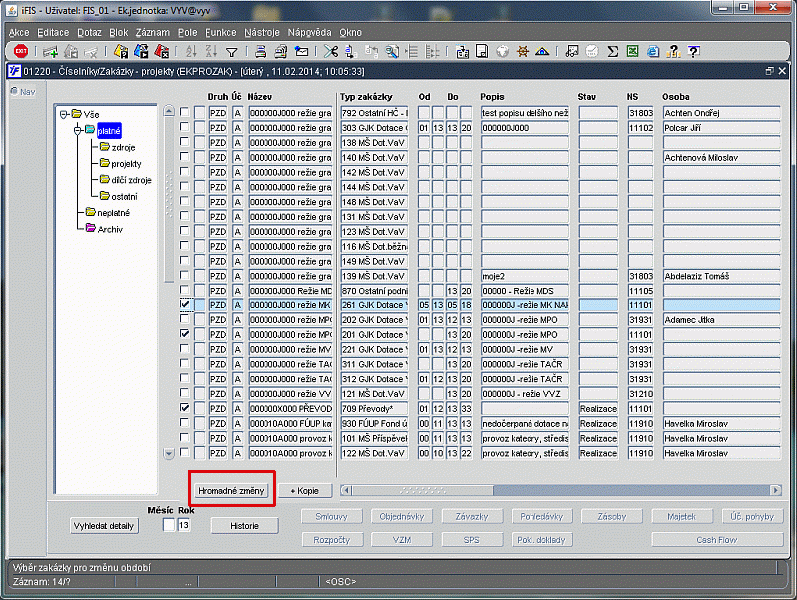Click the Cash Flow button

click(x=717, y=539)
